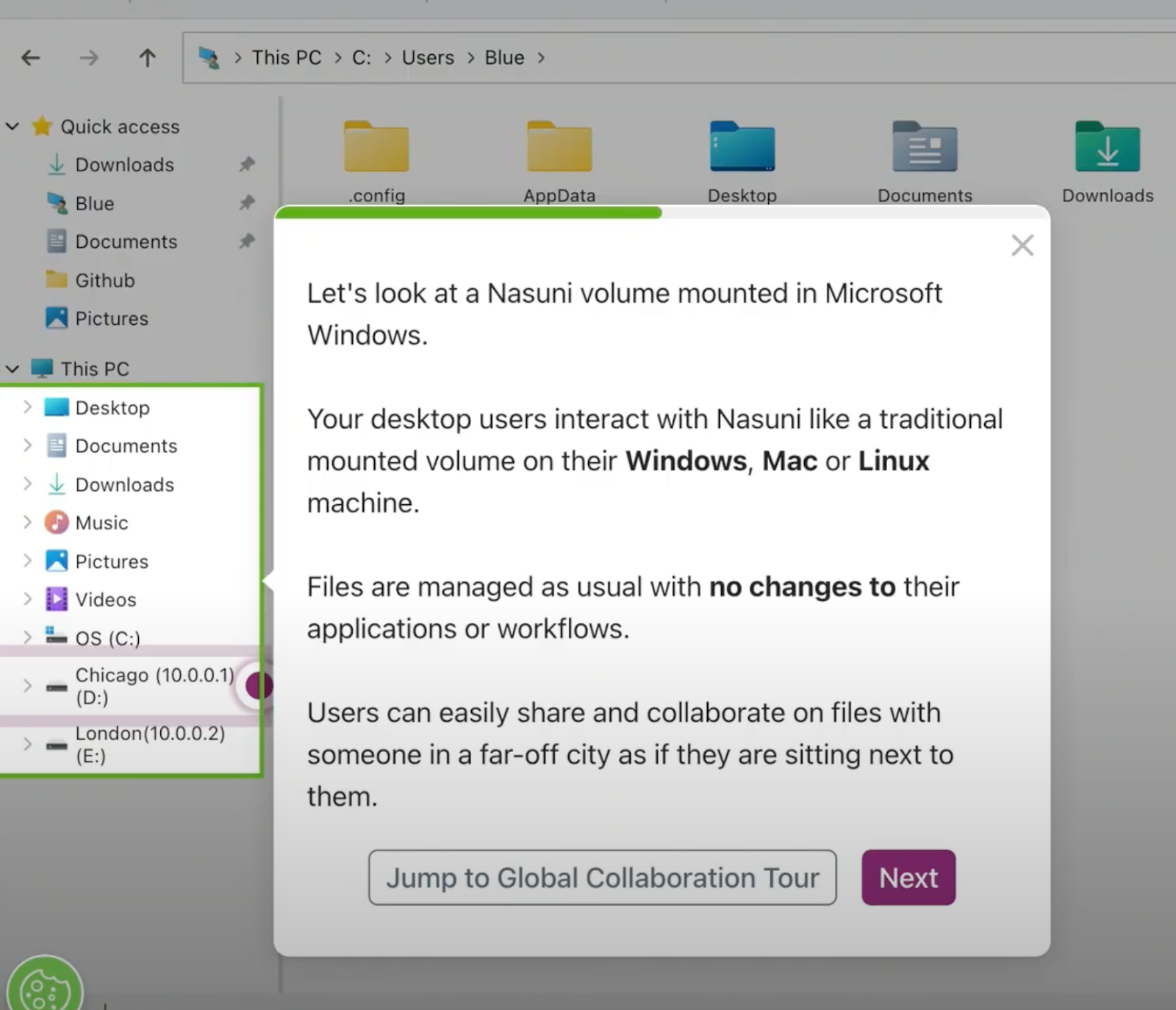Navigate up one folder level

pyautogui.click(x=147, y=57)
